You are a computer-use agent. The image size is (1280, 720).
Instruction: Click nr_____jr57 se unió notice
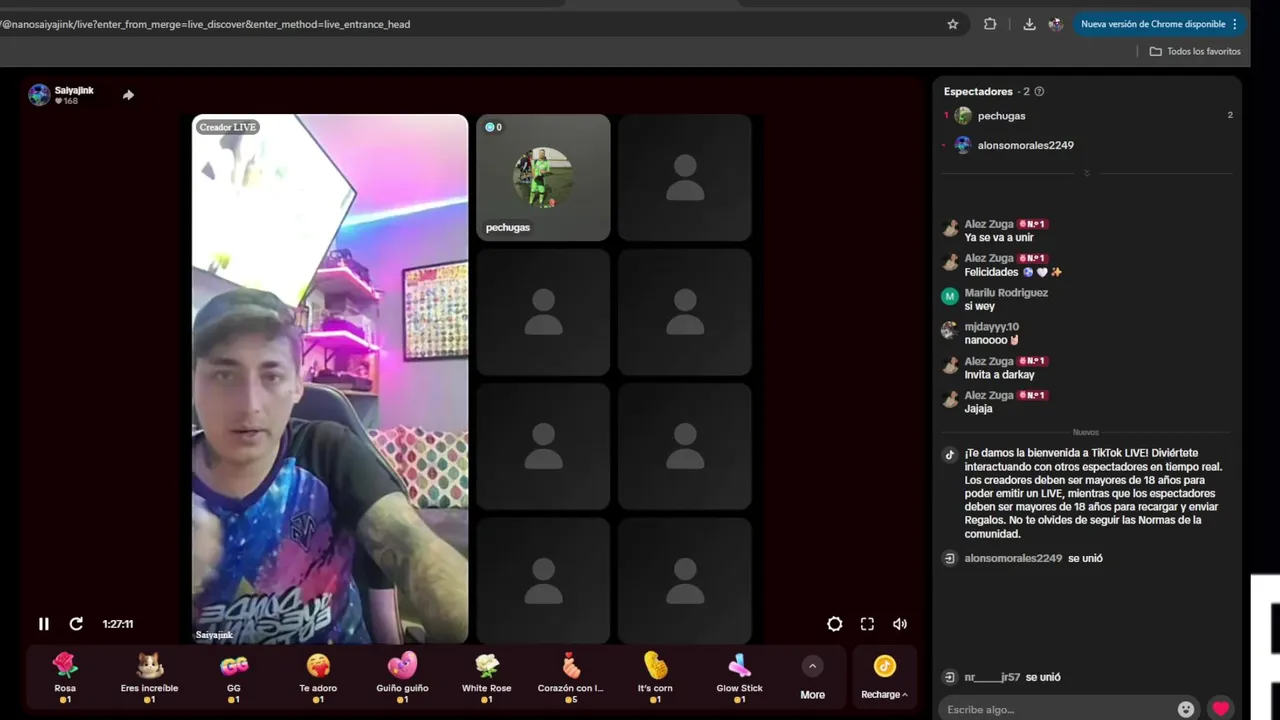[x=1002, y=677]
